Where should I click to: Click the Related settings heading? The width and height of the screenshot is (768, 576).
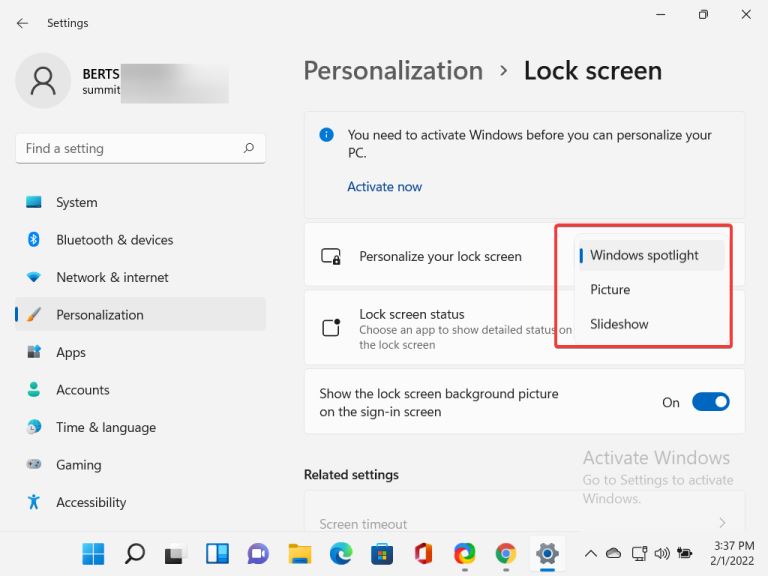point(351,475)
